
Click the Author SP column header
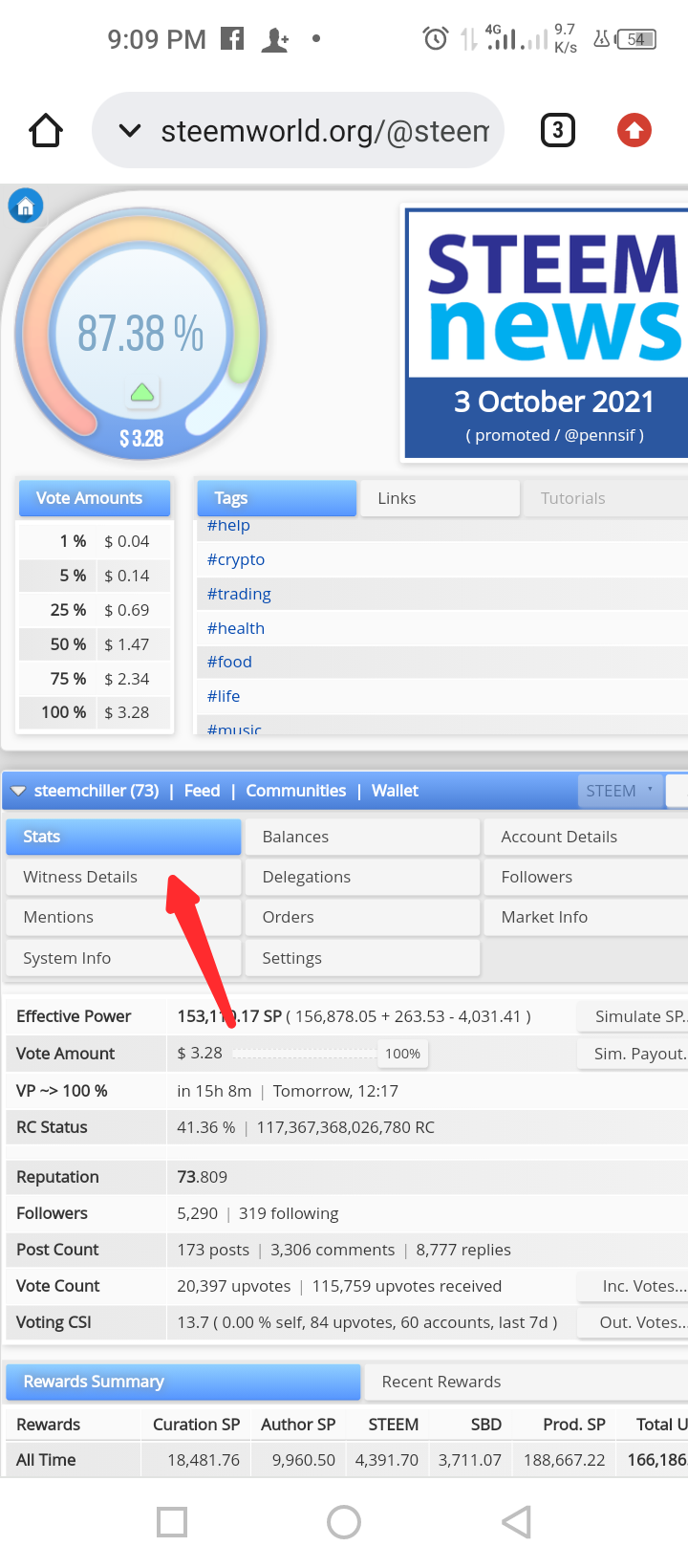point(298,1425)
